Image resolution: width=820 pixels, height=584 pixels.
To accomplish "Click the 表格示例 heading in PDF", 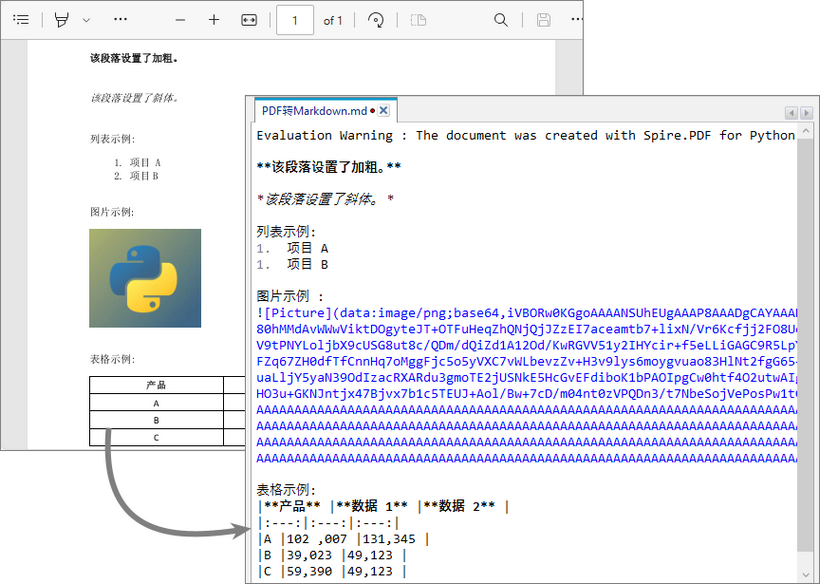I will coord(112,359).
